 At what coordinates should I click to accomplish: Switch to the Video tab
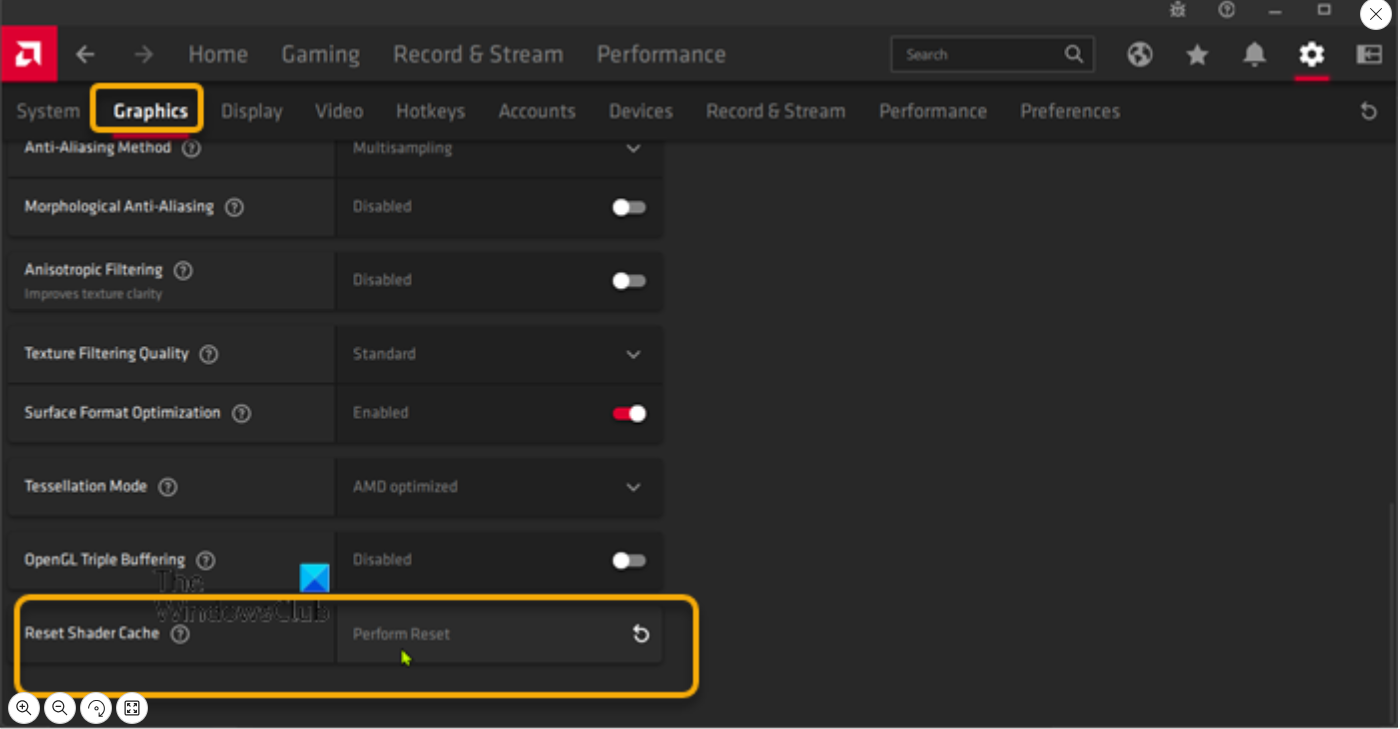pos(339,111)
